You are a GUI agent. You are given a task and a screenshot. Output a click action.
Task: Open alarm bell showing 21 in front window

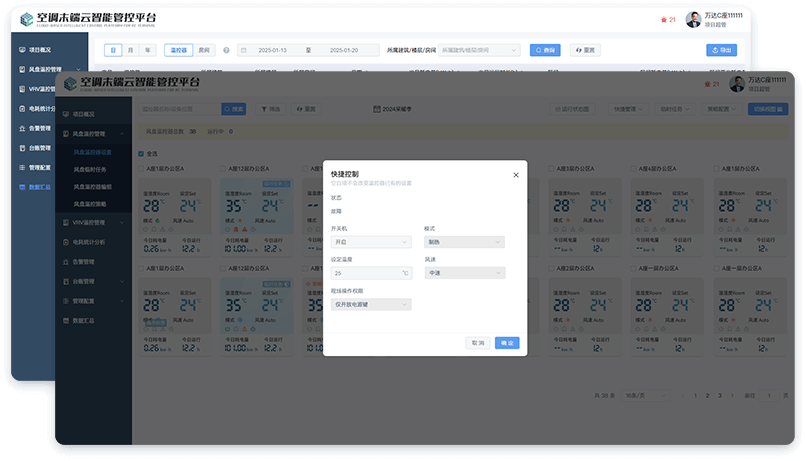pos(707,84)
